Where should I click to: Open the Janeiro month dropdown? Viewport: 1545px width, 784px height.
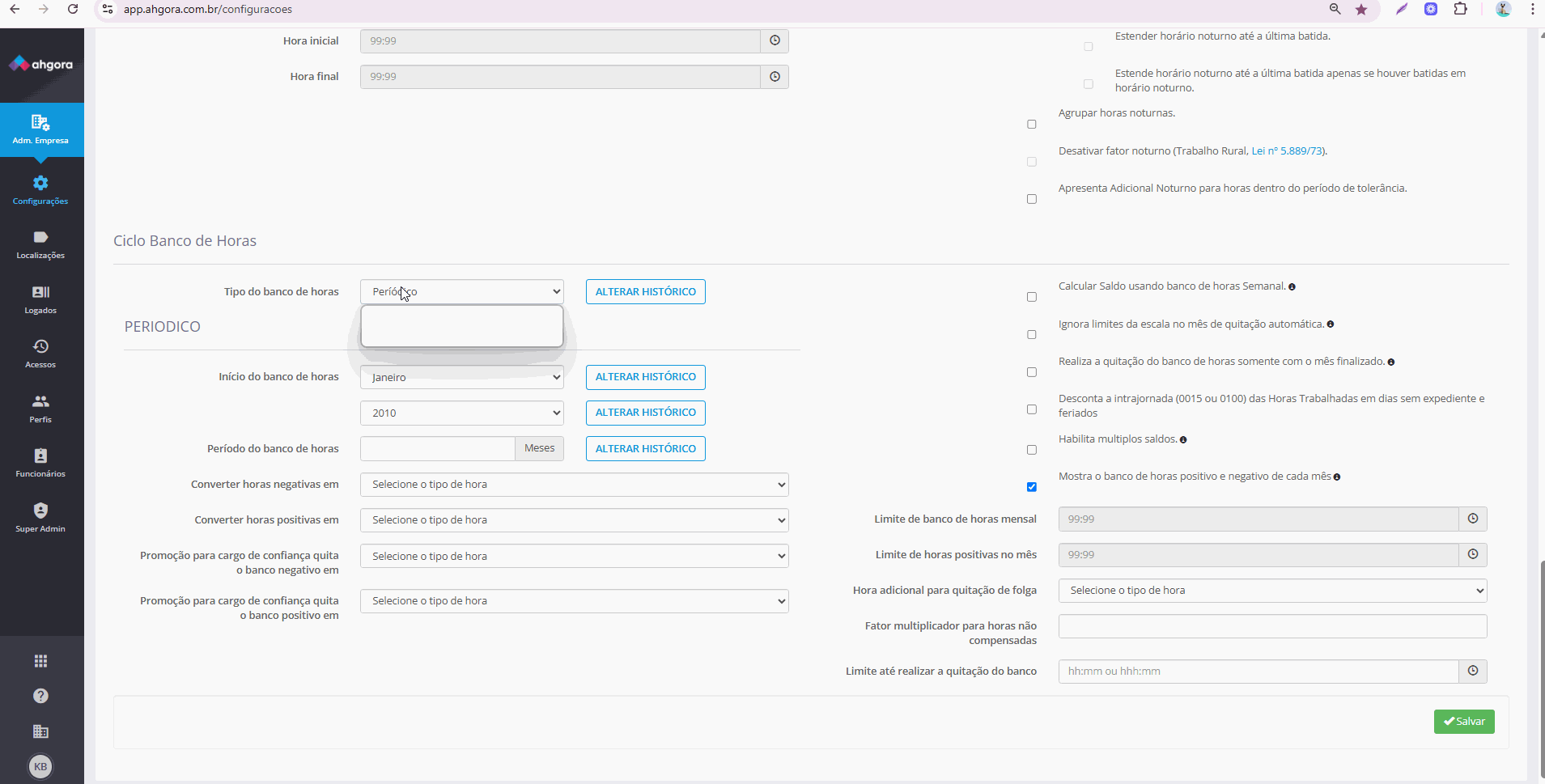(x=462, y=377)
